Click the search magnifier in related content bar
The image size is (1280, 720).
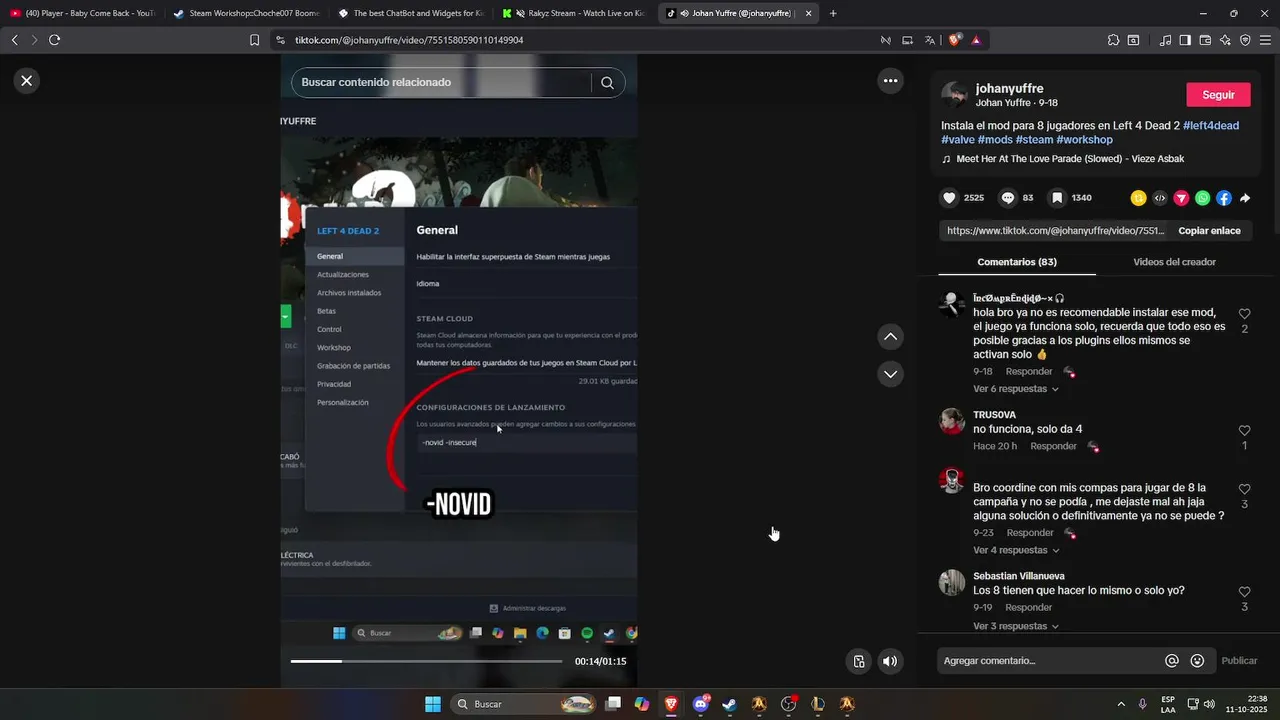(x=607, y=83)
